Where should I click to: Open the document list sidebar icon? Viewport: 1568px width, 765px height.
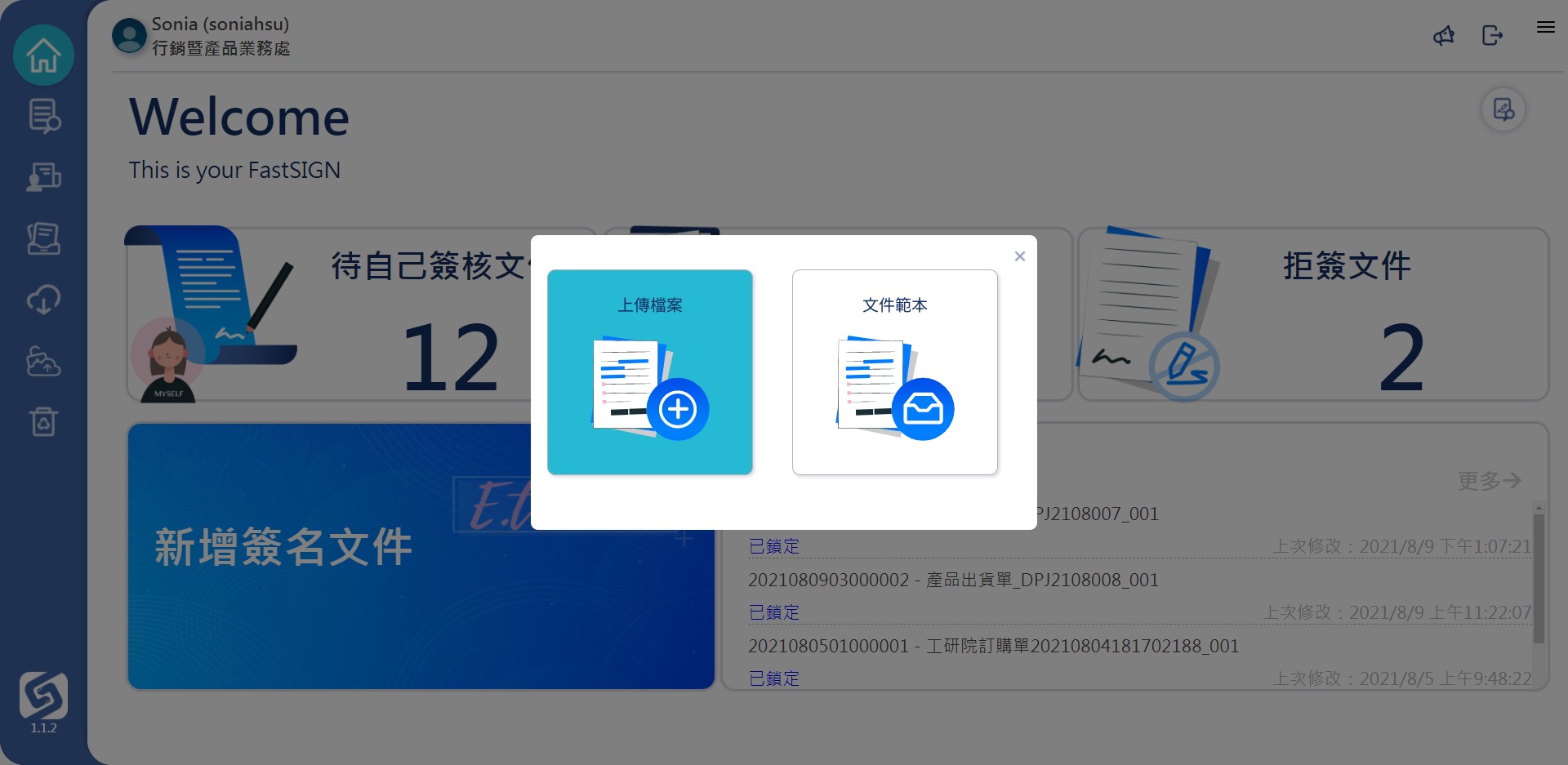coord(43,116)
